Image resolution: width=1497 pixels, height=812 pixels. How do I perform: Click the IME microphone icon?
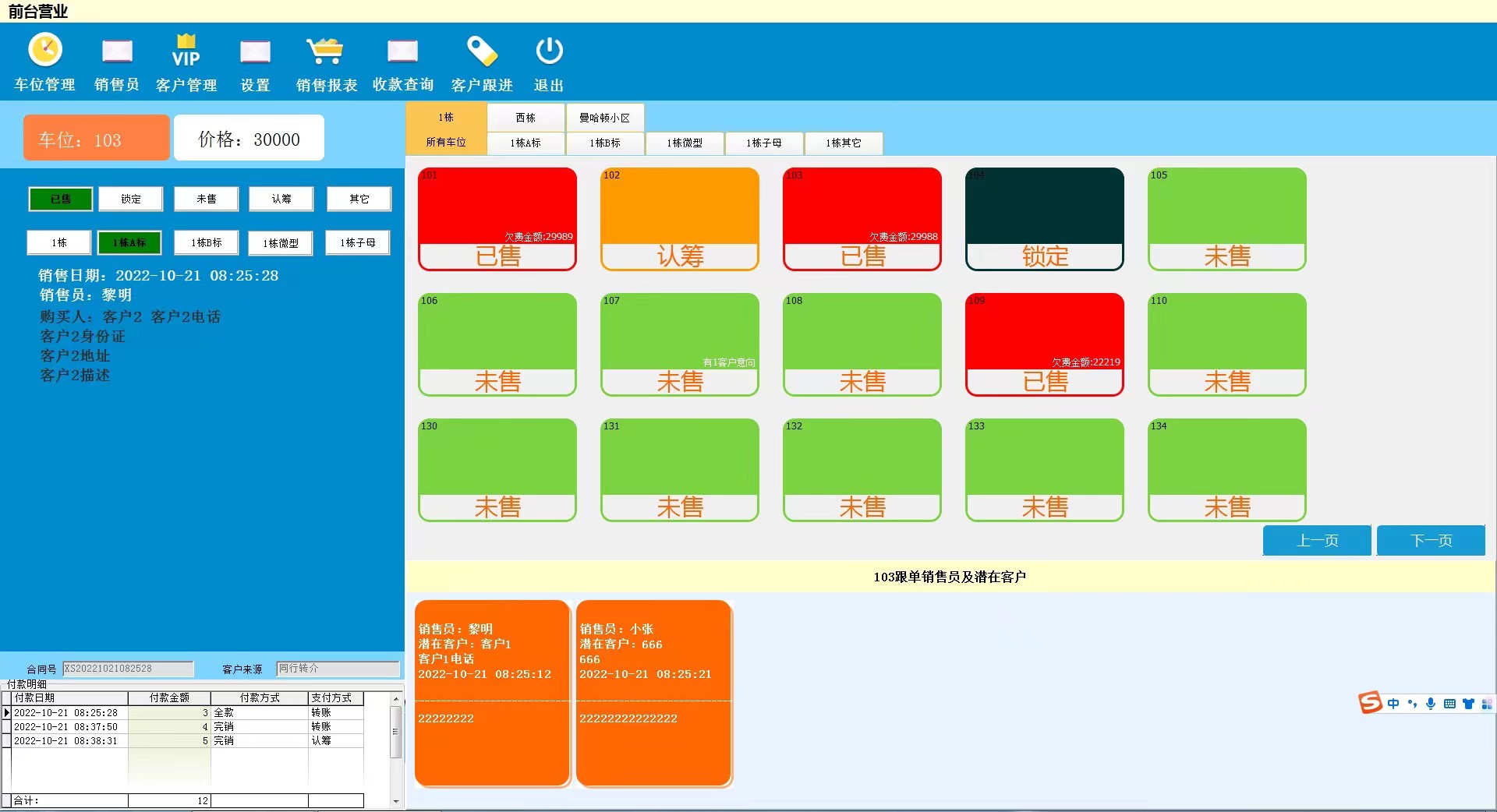pyautogui.click(x=1431, y=704)
